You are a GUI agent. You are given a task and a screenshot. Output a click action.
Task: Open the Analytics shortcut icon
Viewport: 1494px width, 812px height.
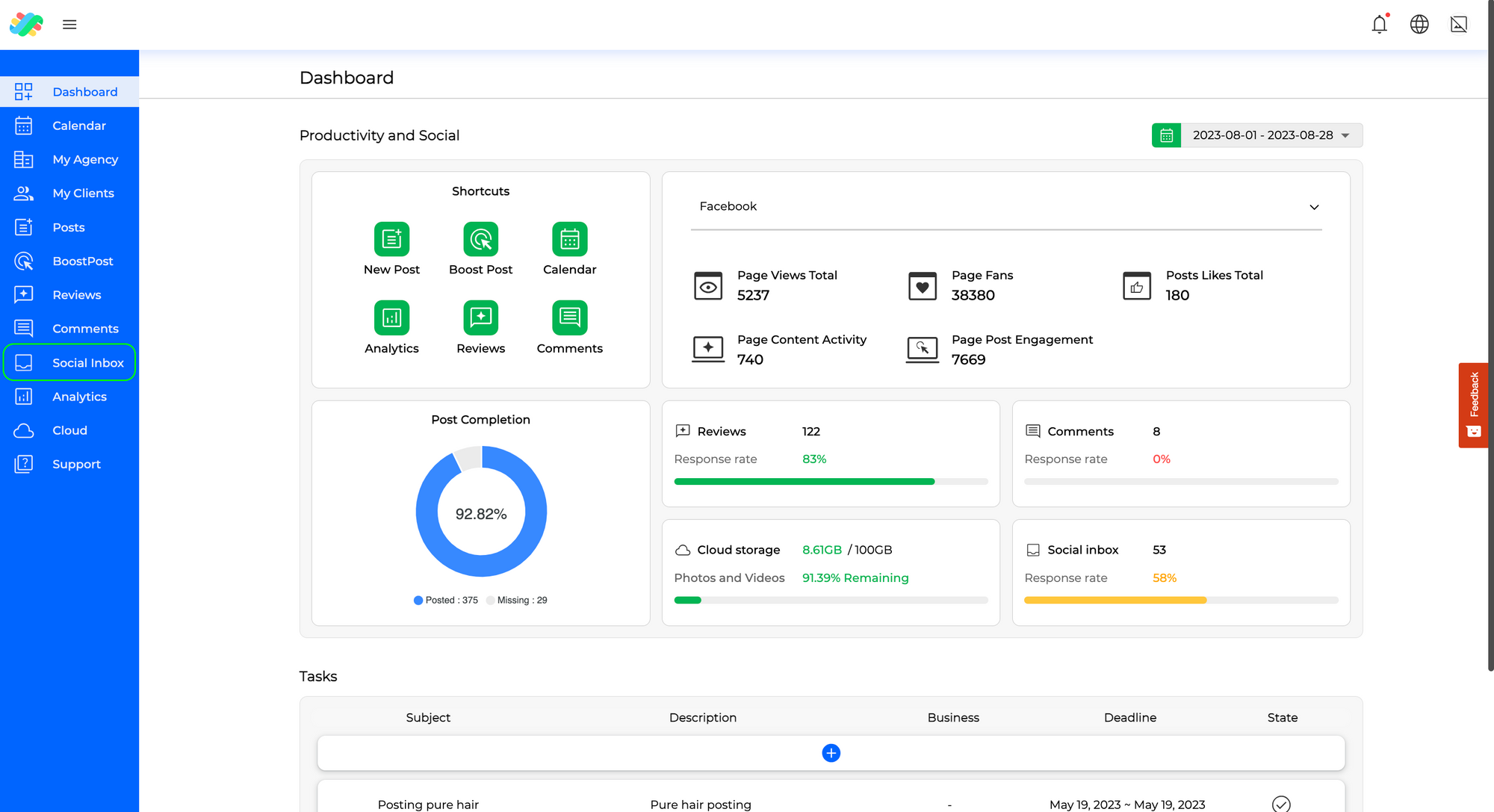click(x=391, y=318)
